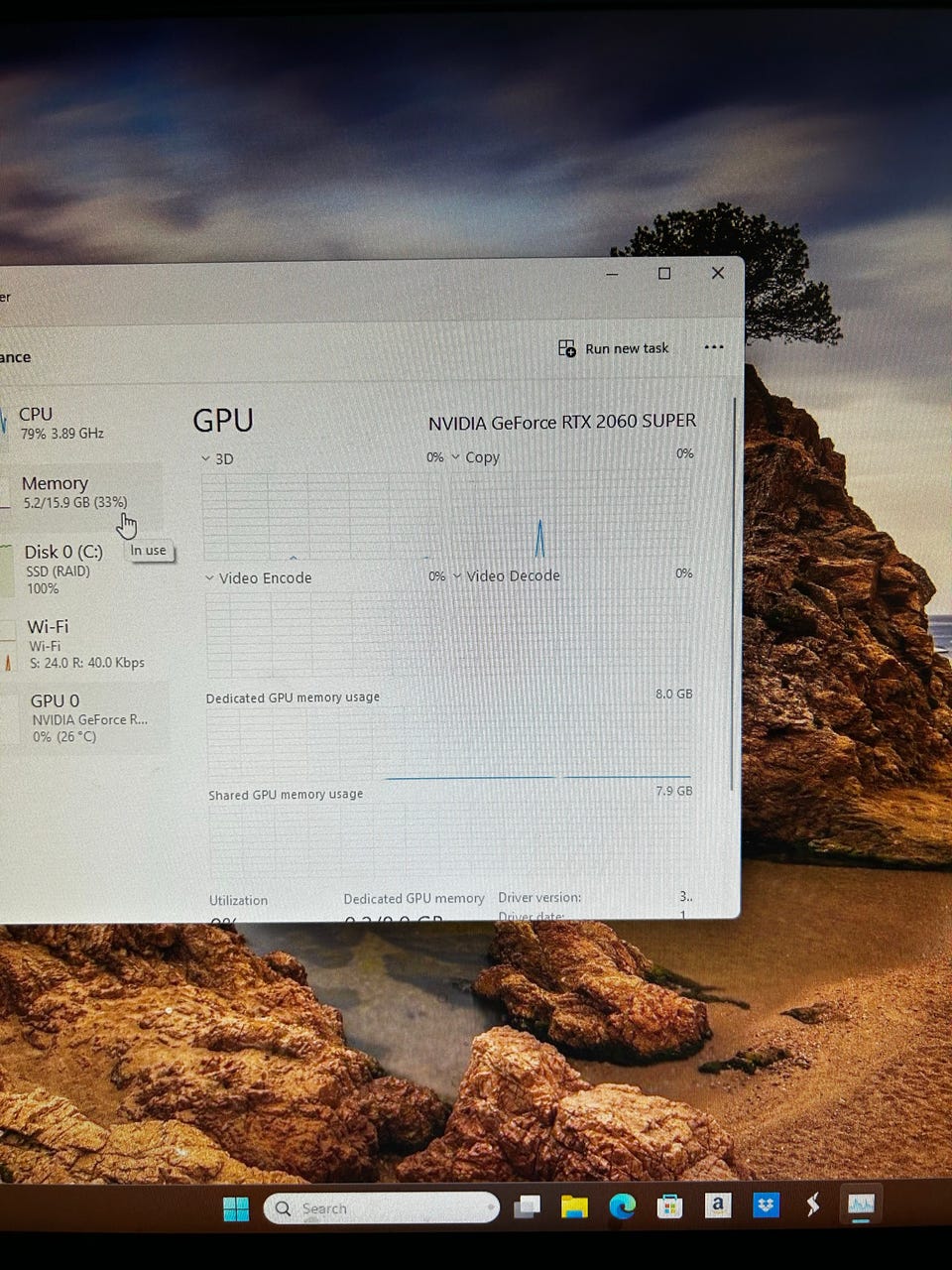
Task: Click the 8.0 GB dedicated memory label
Action: click(674, 694)
